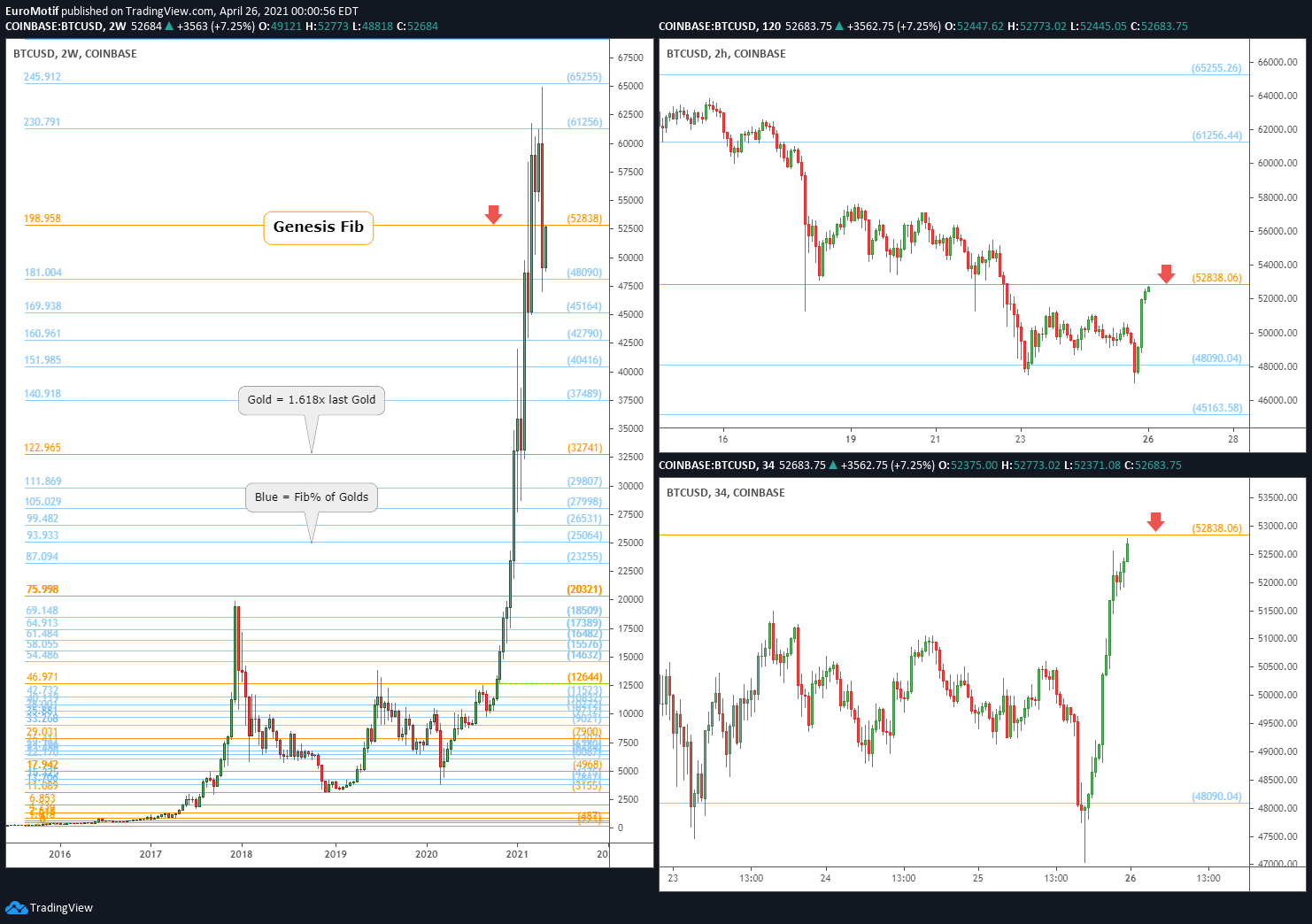
Task: Click the 87.094 Fib level label
Action: point(42,557)
